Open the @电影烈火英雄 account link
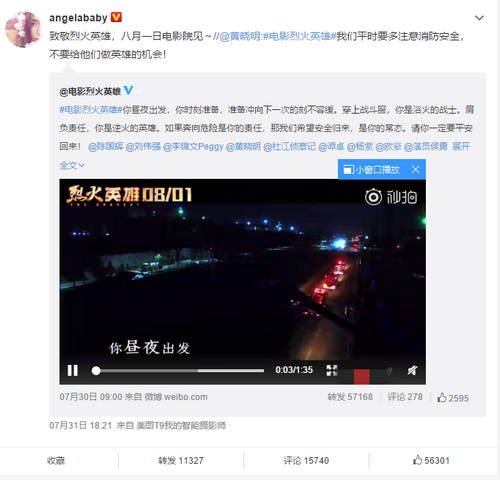500x480 pixels. point(90,91)
